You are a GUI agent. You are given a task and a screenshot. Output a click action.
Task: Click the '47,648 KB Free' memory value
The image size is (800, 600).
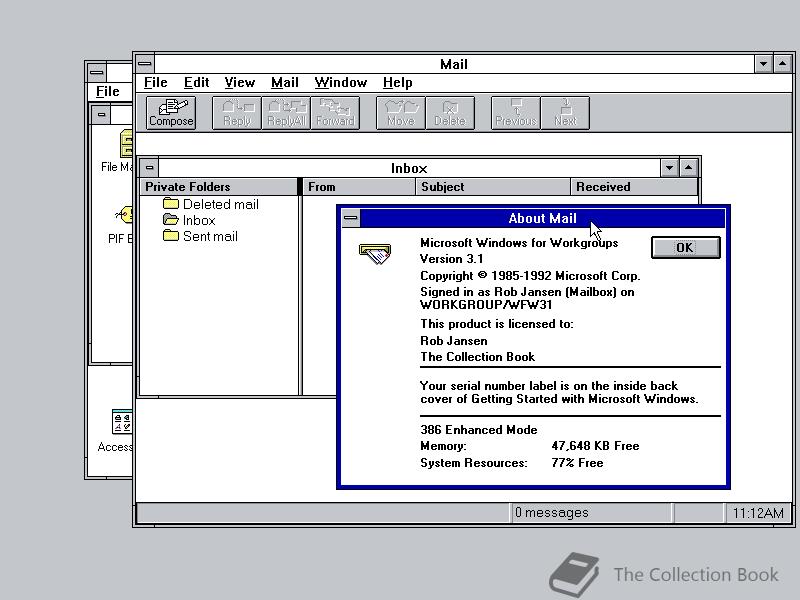pyautogui.click(x=595, y=446)
